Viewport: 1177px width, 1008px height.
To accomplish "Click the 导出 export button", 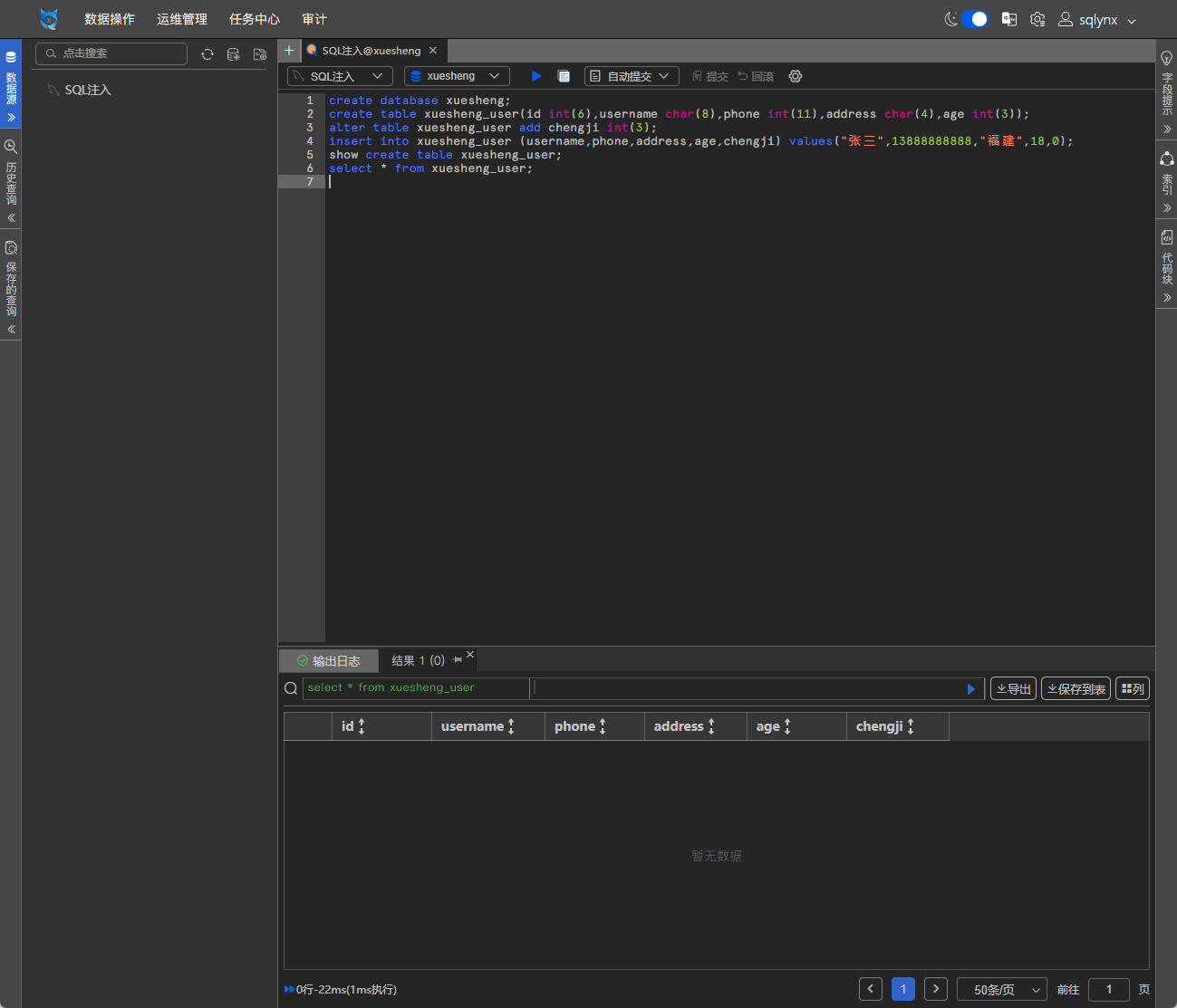I will (x=1013, y=689).
